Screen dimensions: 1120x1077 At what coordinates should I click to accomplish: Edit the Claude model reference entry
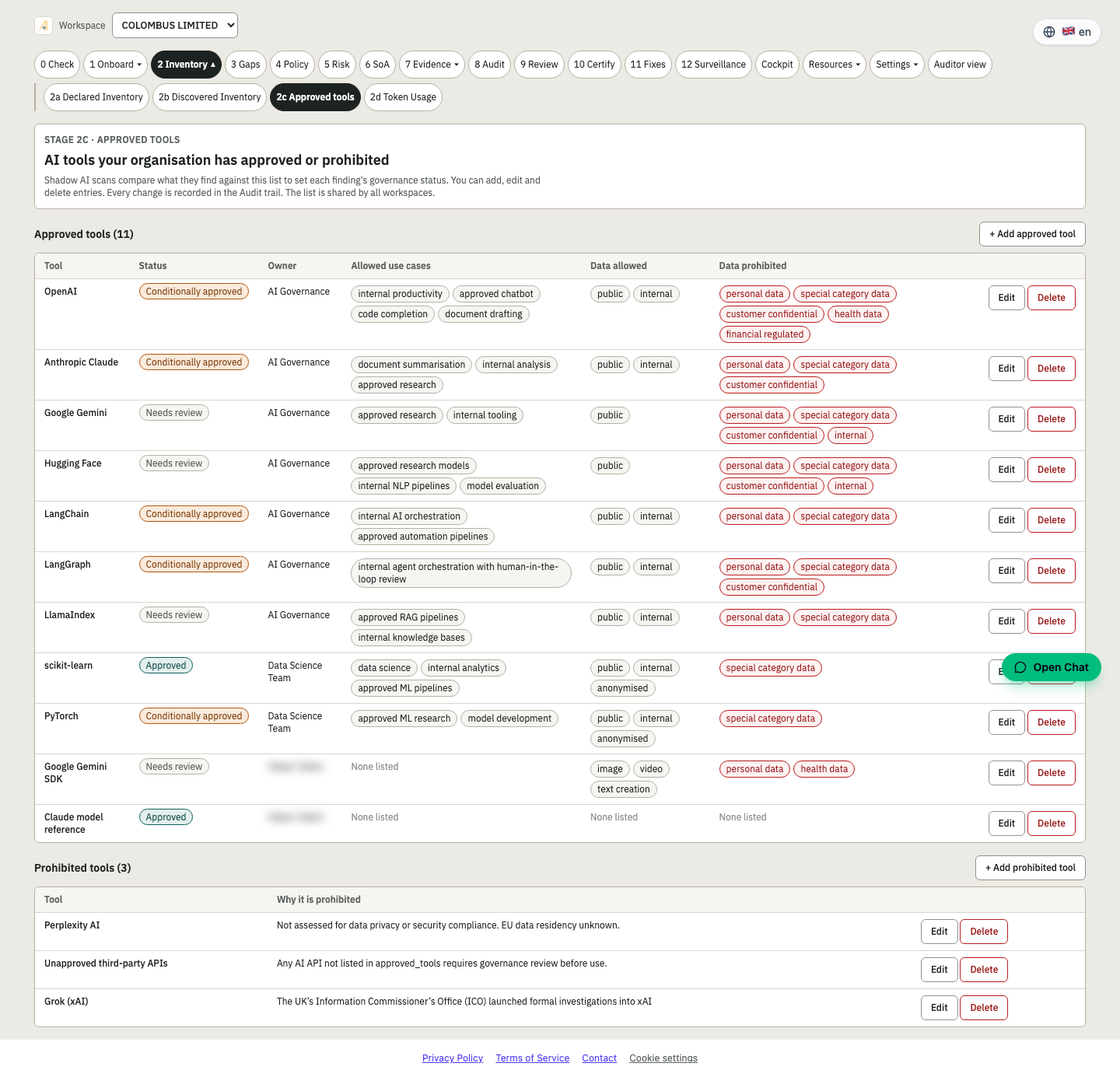(x=1006, y=823)
